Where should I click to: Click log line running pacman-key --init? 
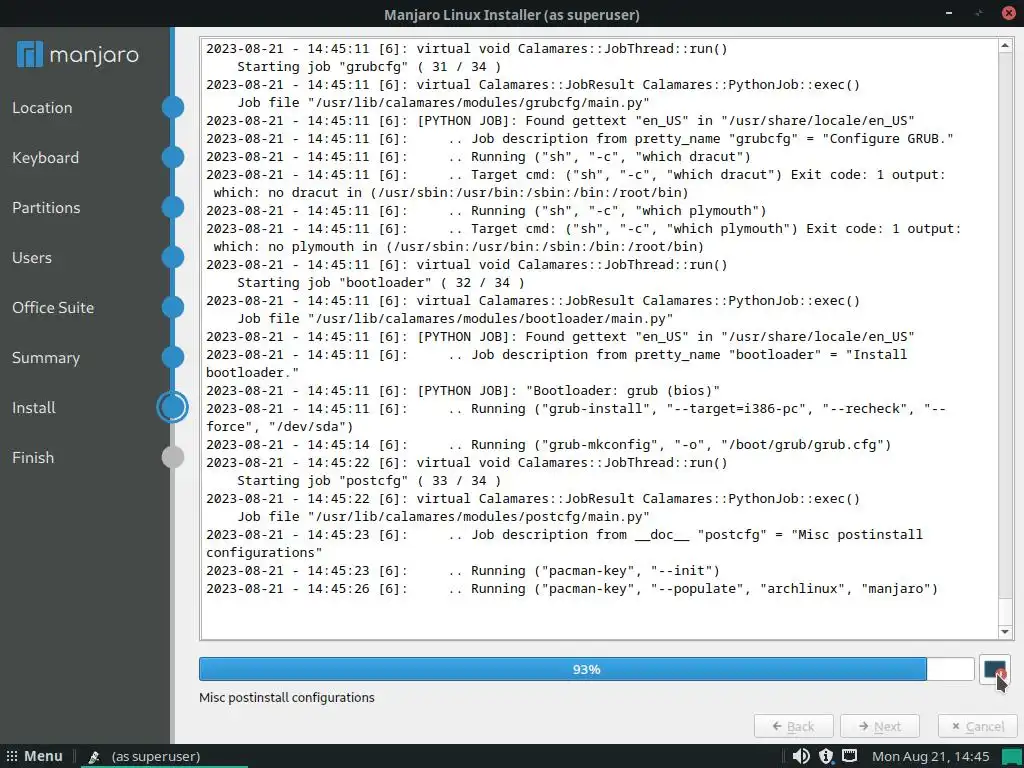click(x=463, y=571)
